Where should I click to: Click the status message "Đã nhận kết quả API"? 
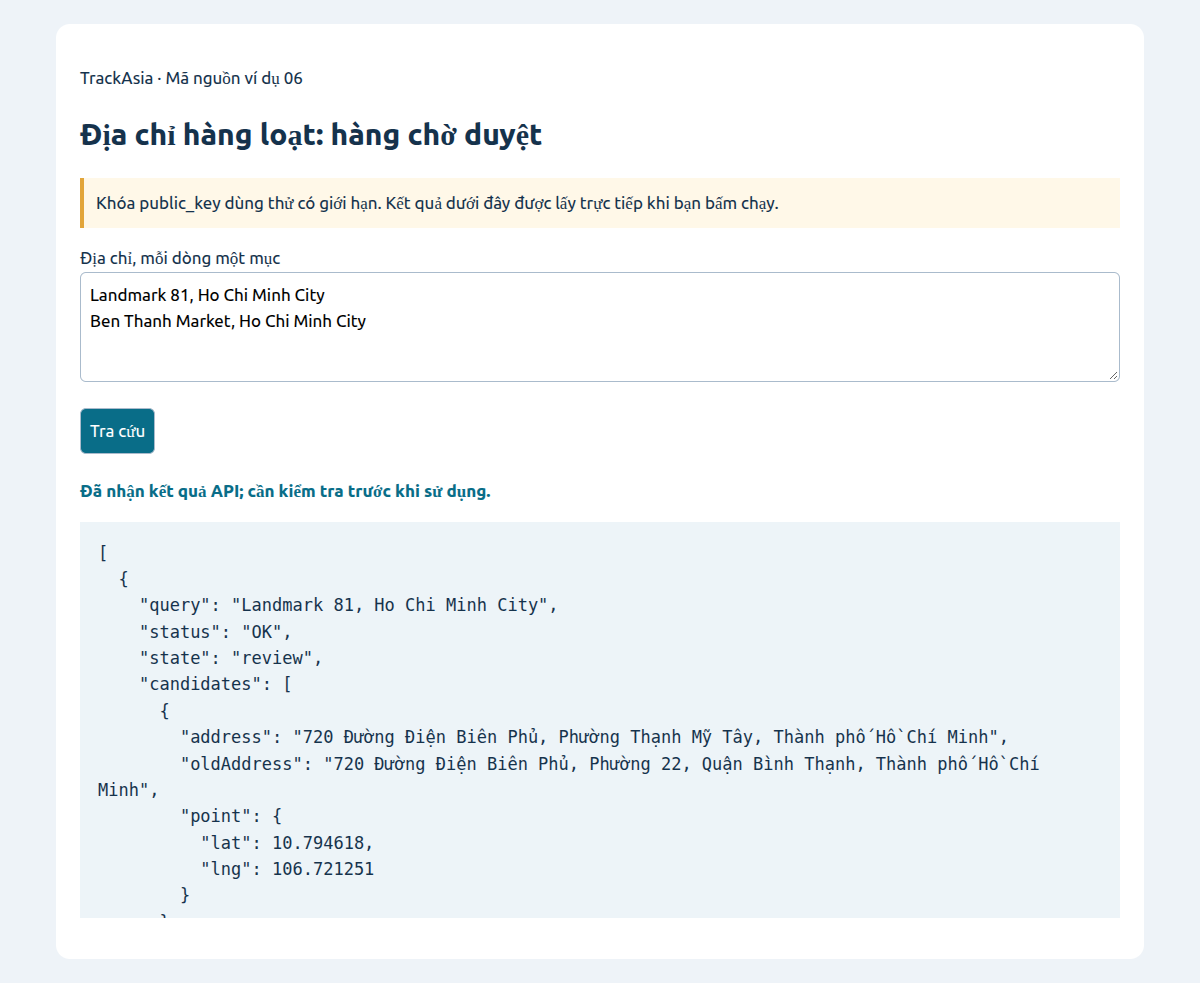pos(285,491)
